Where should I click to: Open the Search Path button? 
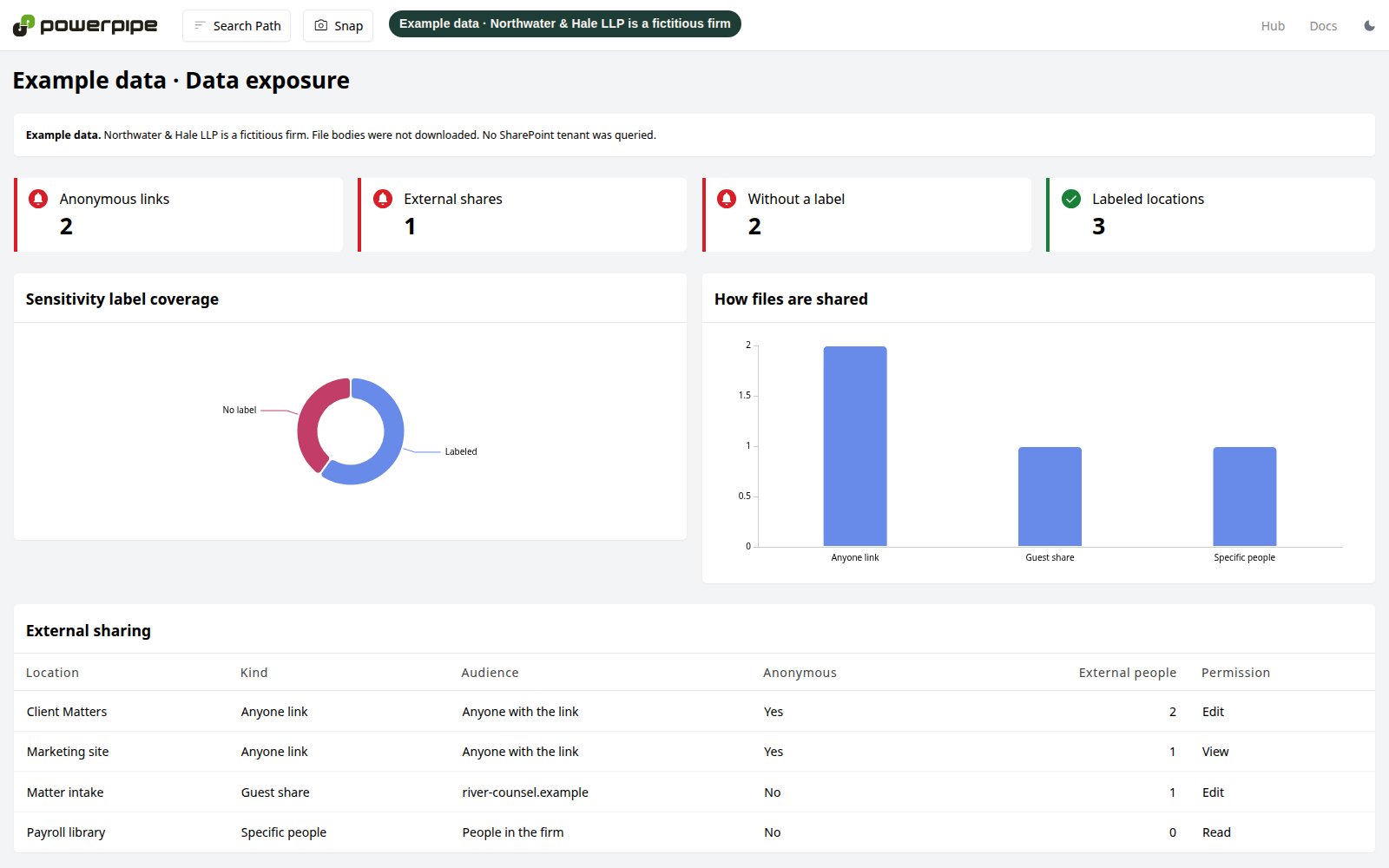point(236,26)
